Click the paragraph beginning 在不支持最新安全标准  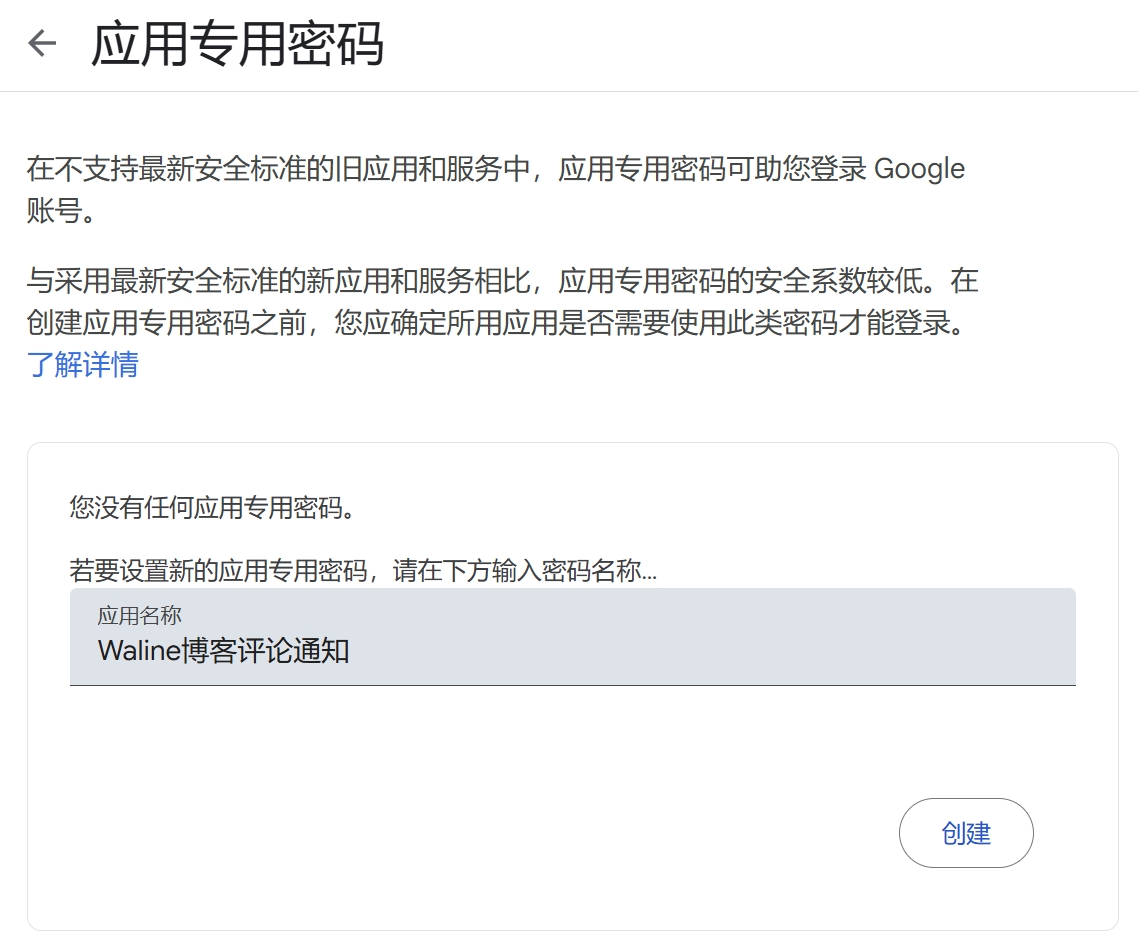coord(496,189)
